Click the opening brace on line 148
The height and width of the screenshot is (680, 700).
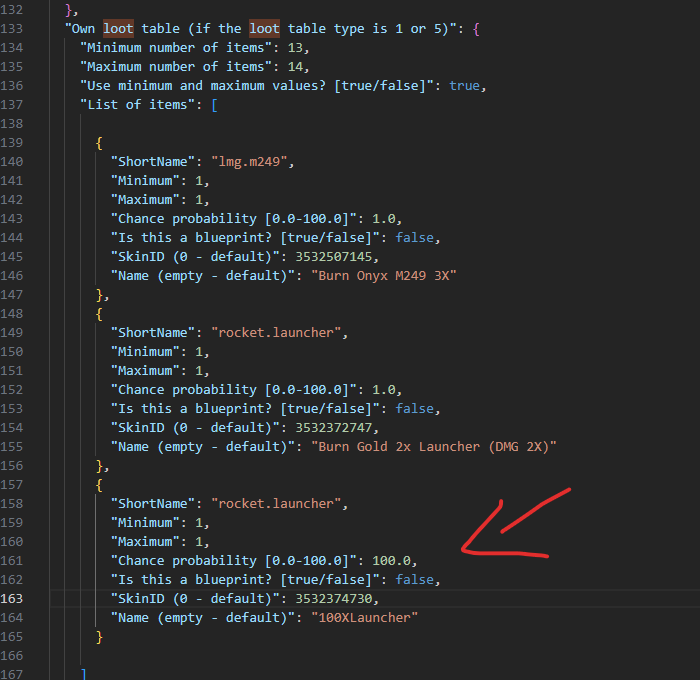(x=99, y=314)
